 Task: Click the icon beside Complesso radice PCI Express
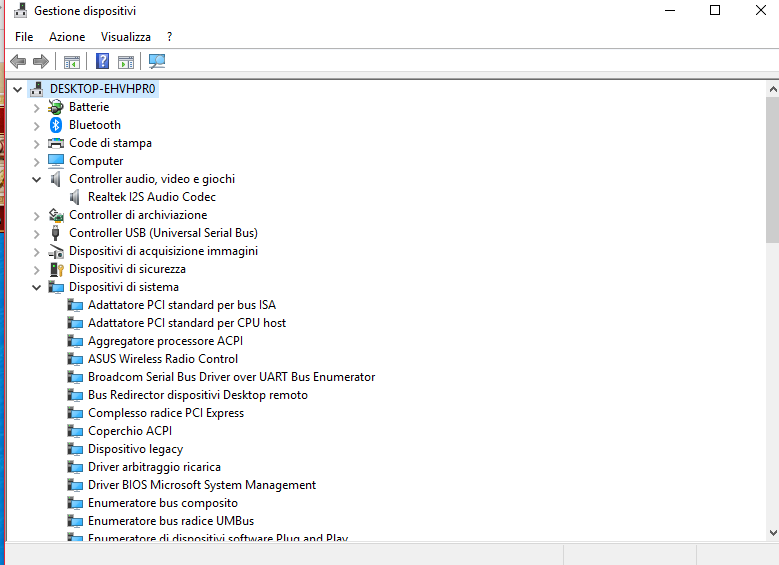click(x=75, y=413)
